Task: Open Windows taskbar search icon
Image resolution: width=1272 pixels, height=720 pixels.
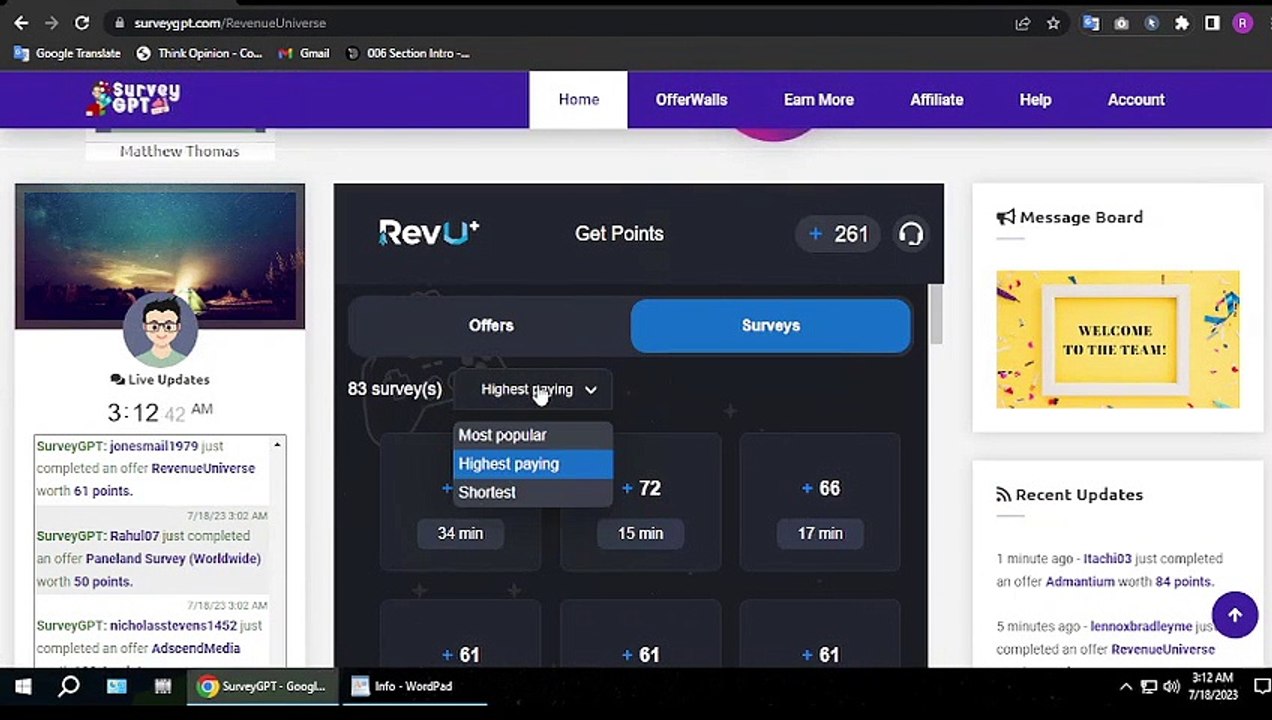Action: (69, 686)
